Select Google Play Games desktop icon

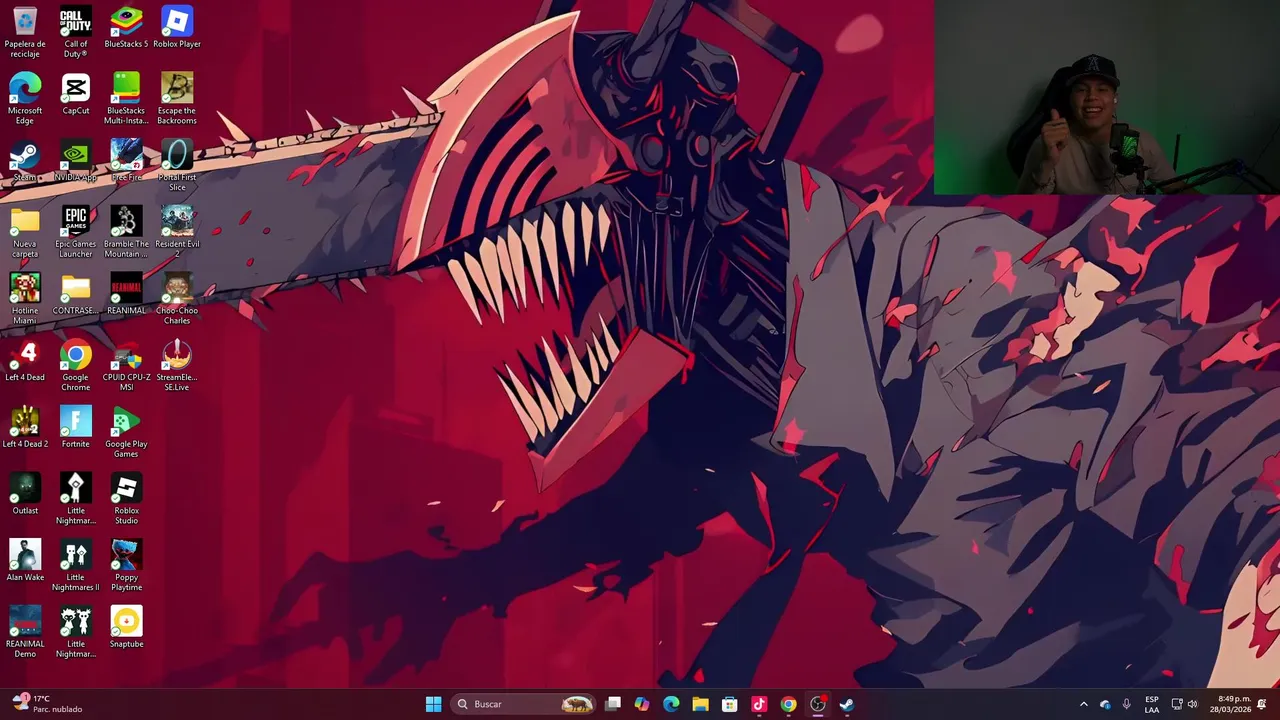pos(126,432)
